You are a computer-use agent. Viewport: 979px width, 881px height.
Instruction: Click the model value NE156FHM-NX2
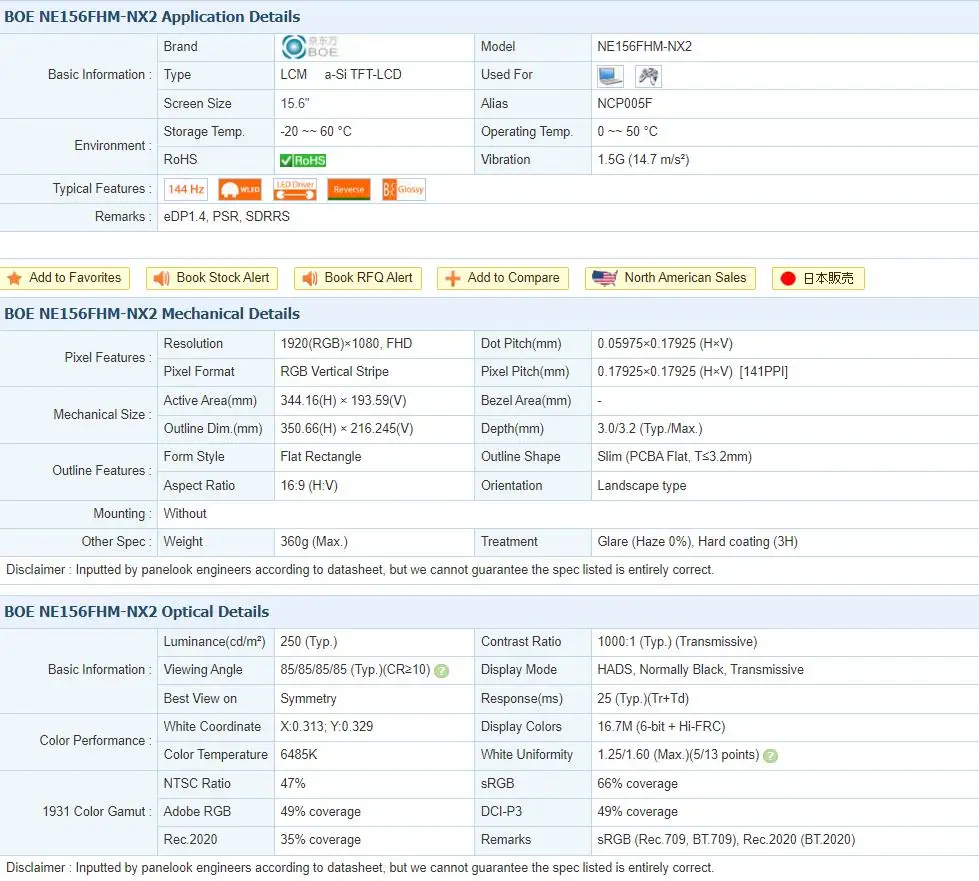[644, 47]
